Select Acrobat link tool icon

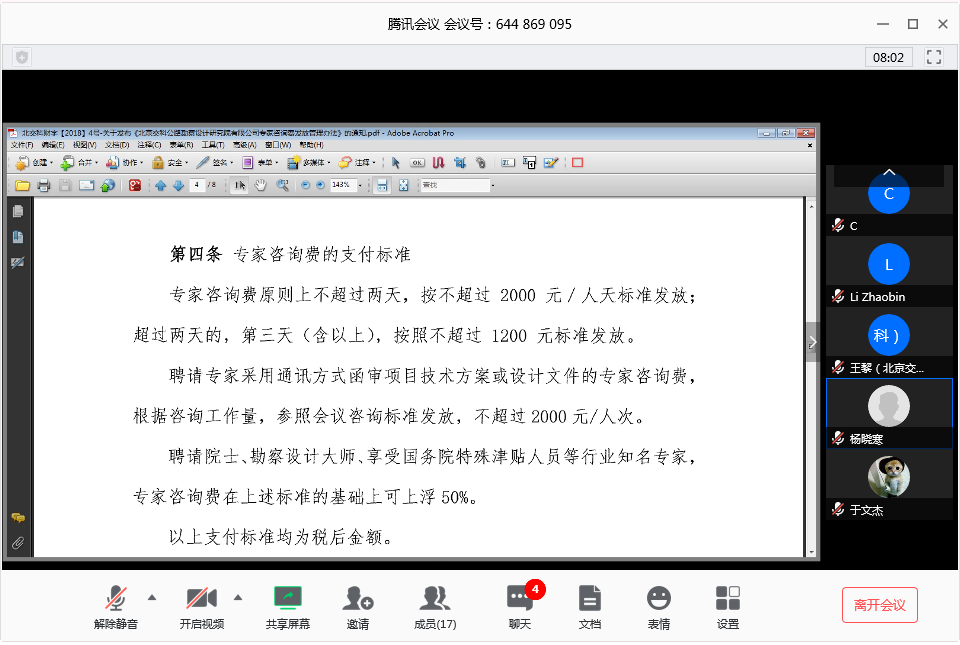pos(438,163)
